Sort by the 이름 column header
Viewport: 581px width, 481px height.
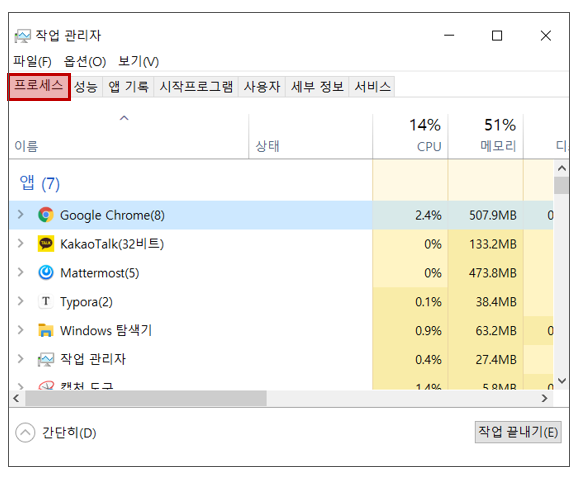pyautogui.click(x=129, y=136)
